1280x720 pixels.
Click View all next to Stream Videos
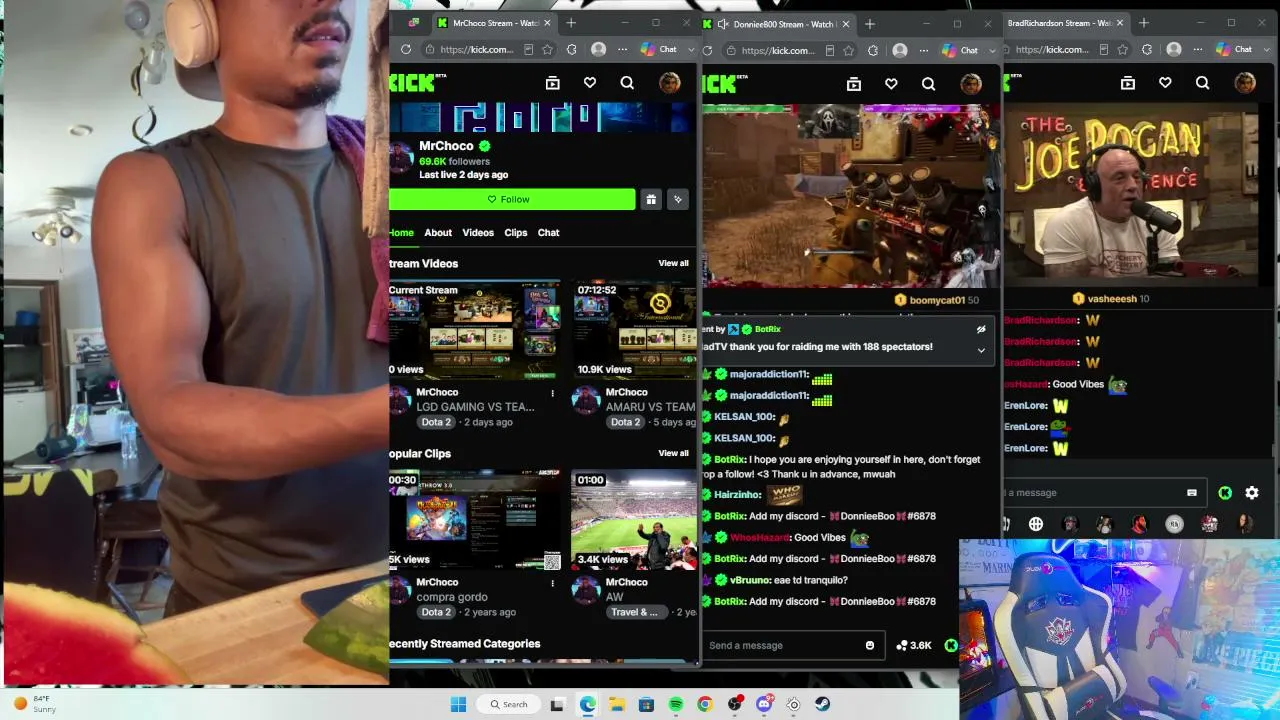coord(673,263)
